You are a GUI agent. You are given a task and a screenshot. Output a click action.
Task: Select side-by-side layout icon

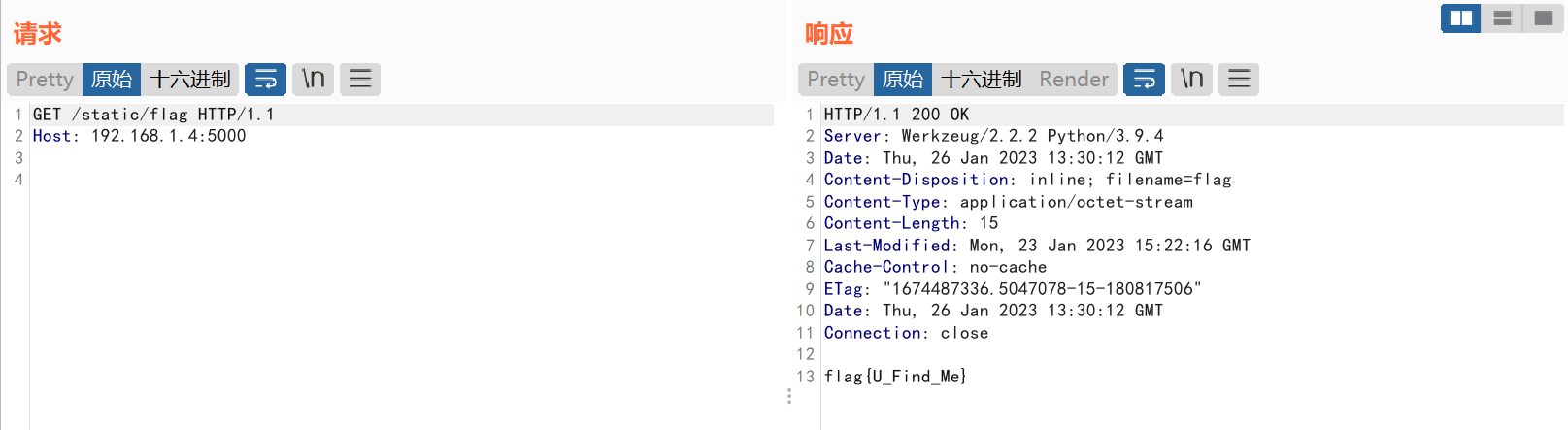(1461, 17)
